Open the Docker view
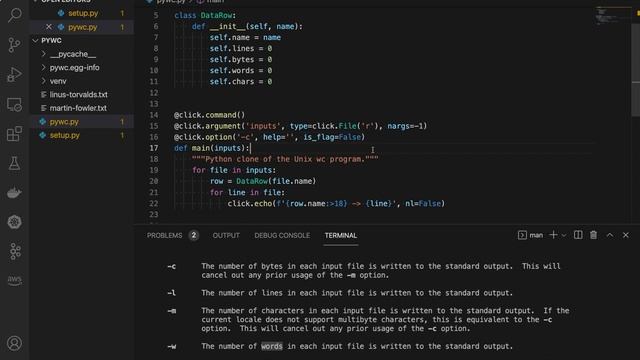This screenshot has height=360, width=640. pyautogui.click(x=15, y=193)
